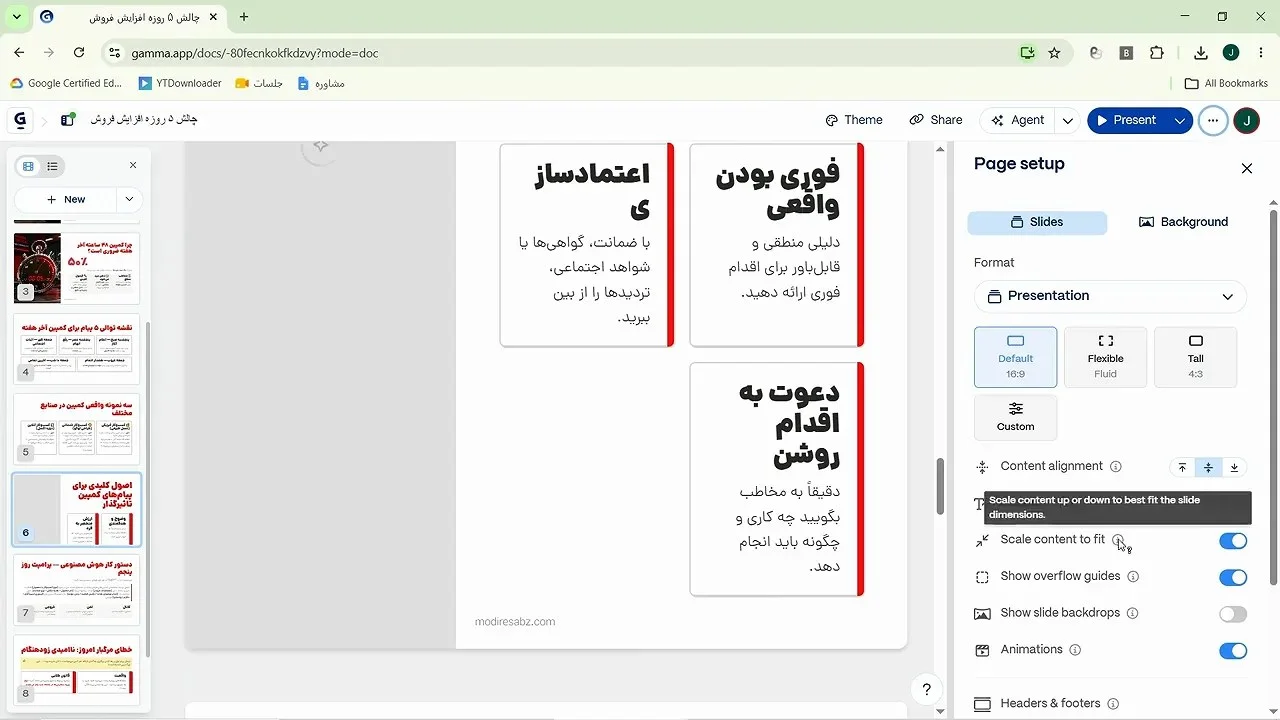
Task: Click the Gamma home logo icon
Action: 19,120
